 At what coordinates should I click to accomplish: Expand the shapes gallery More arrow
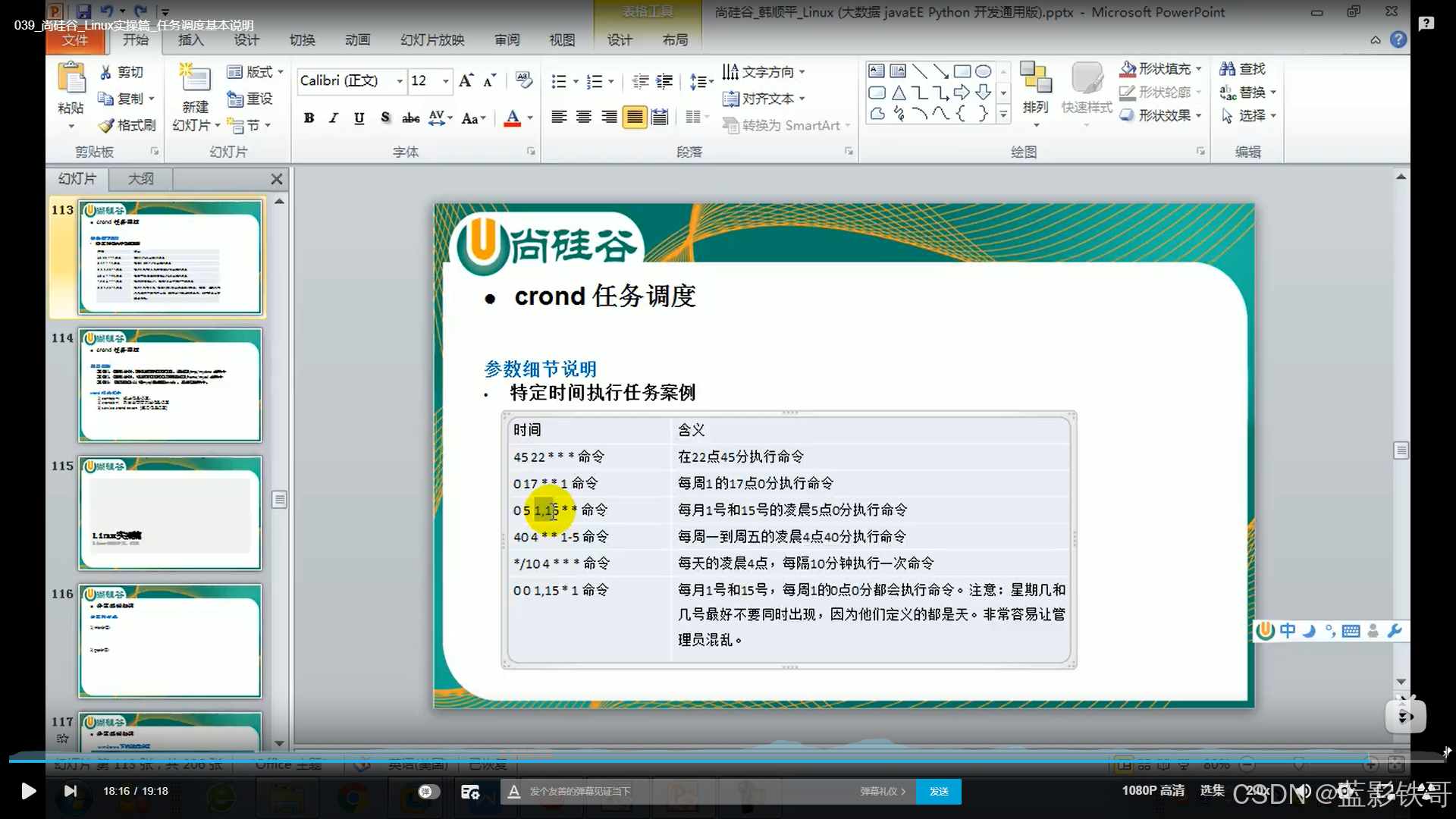click(x=1004, y=115)
